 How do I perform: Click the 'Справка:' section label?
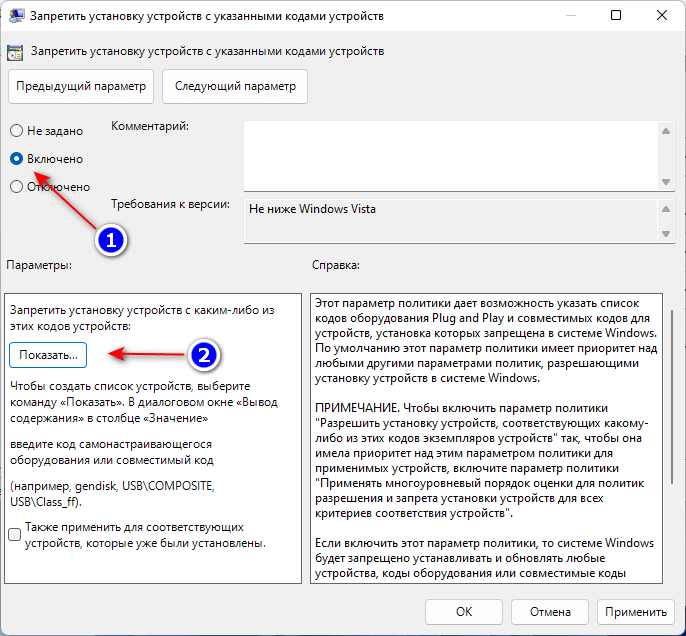tap(336, 265)
